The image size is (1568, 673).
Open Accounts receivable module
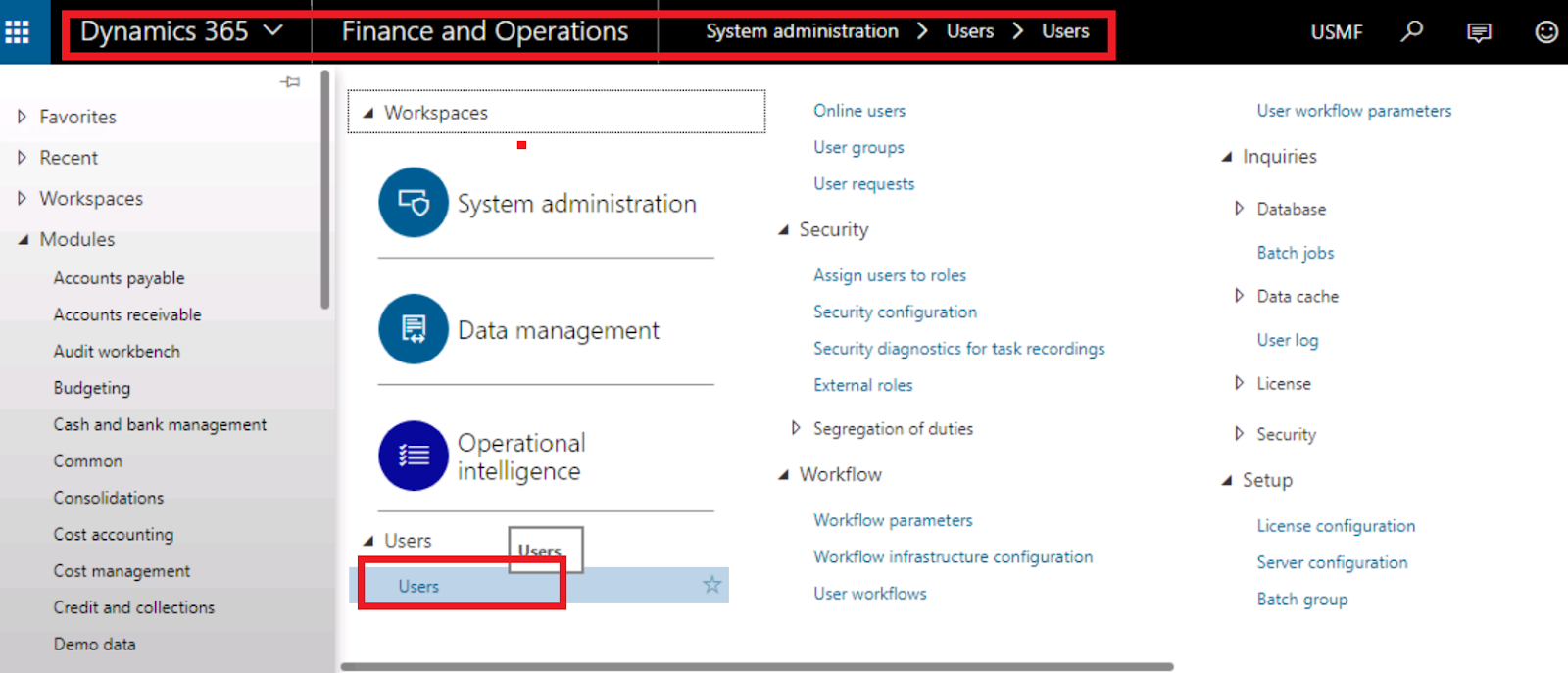click(x=127, y=314)
